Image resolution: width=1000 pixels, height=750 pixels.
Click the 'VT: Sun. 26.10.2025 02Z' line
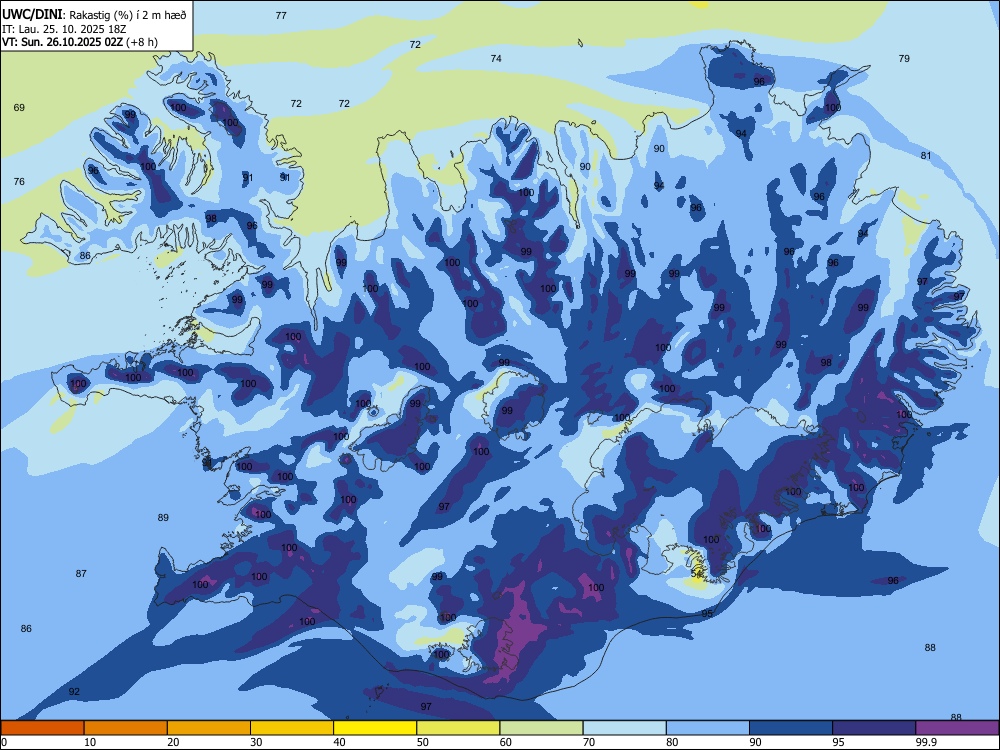63,42
